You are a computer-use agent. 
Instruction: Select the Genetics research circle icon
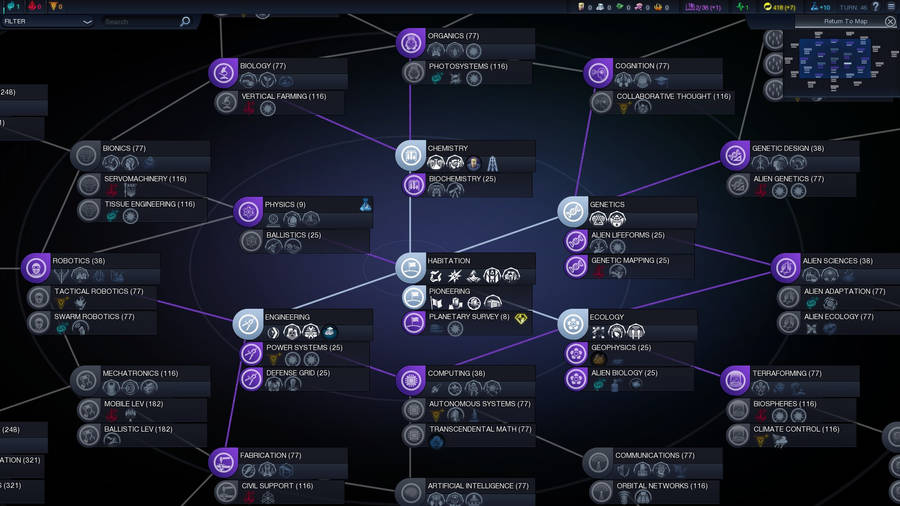[x=573, y=211]
